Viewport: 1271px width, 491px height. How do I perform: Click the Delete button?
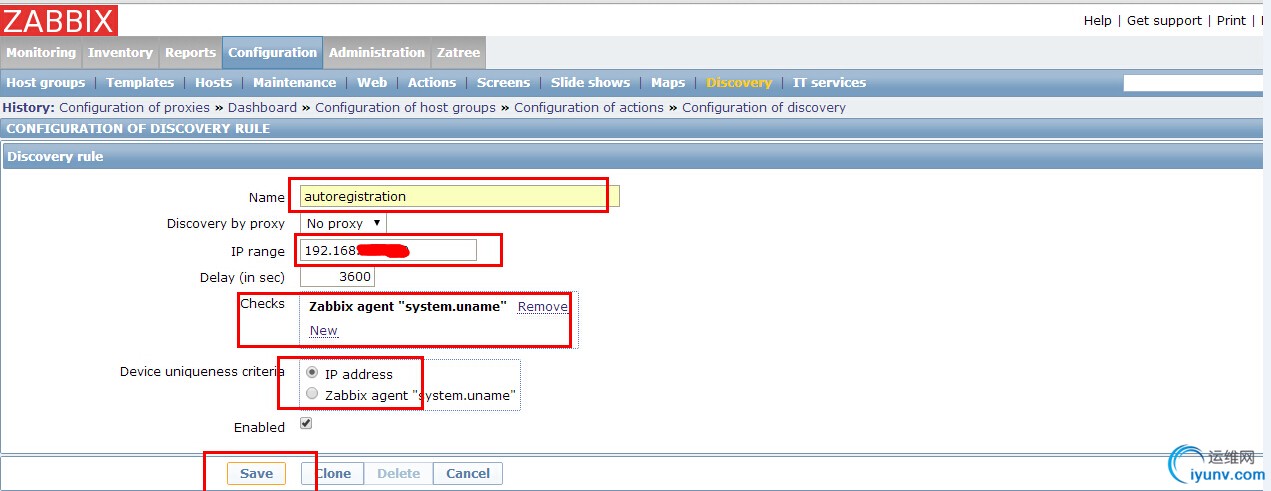click(x=398, y=474)
